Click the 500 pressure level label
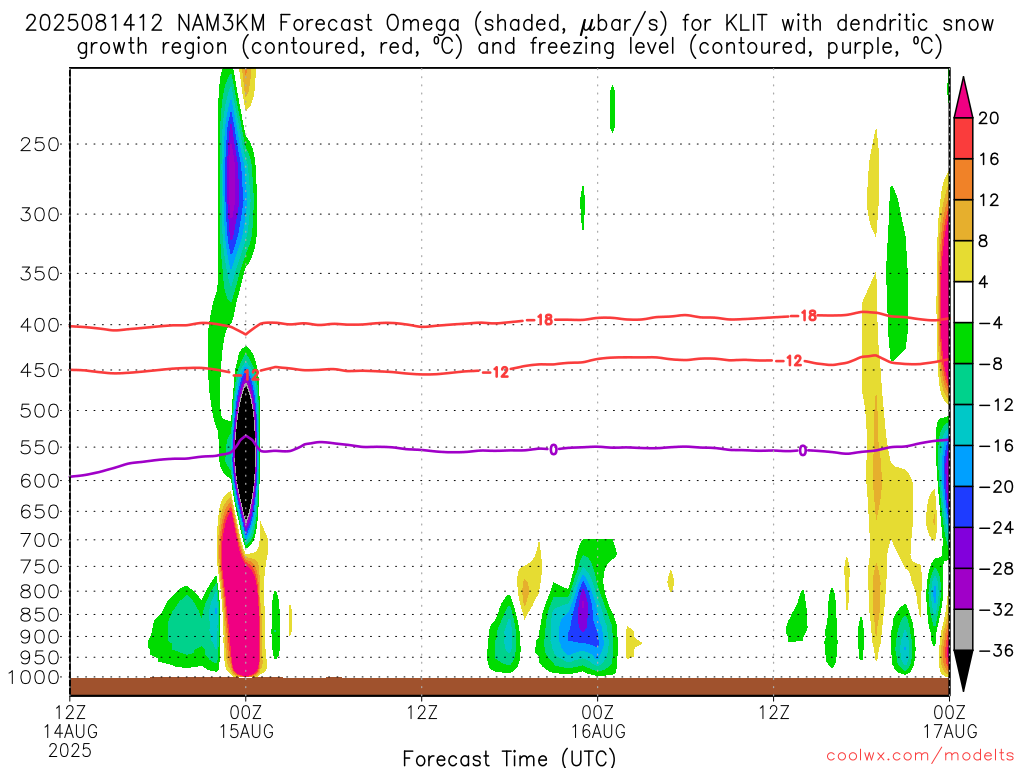 (40, 411)
